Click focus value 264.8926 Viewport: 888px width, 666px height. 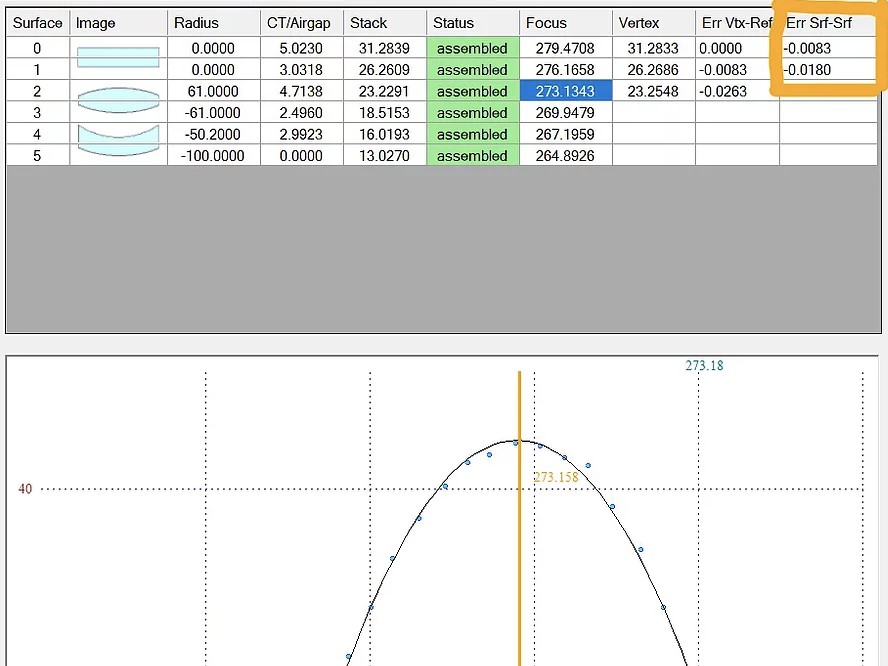pyautogui.click(x=565, y=156)
